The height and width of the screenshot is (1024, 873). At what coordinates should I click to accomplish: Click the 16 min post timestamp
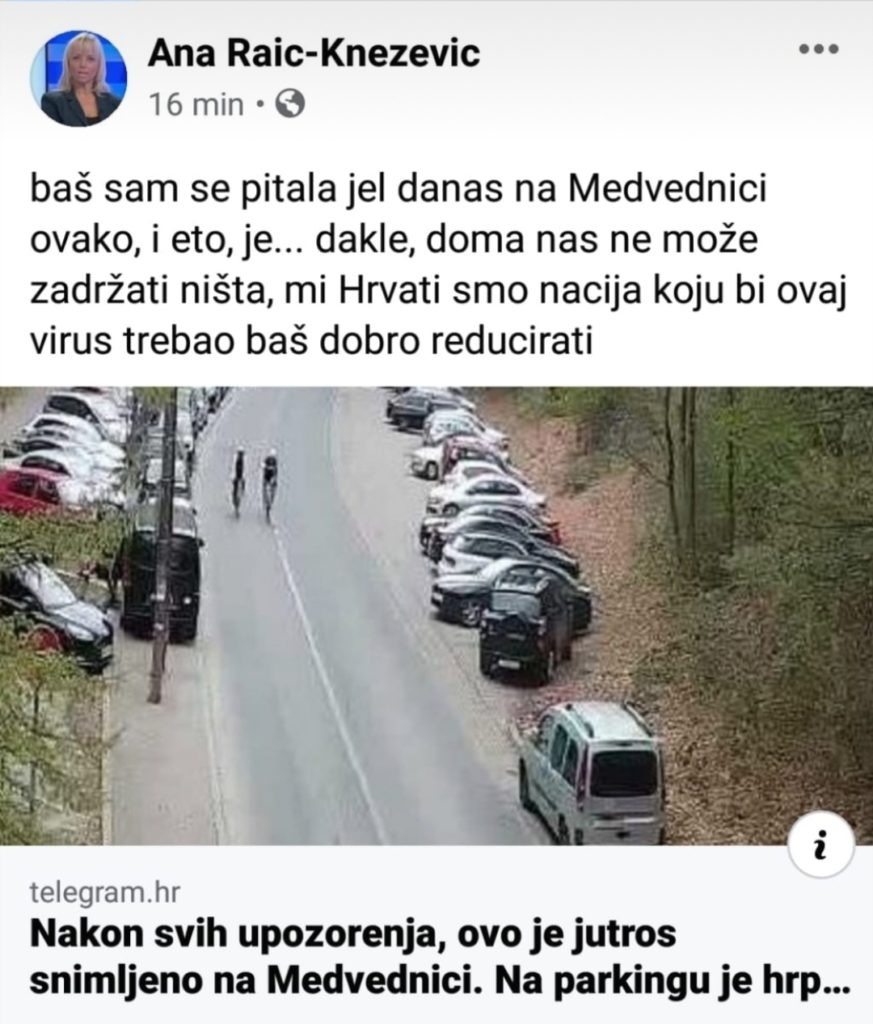pyautogui.click(x=196, y=104)
